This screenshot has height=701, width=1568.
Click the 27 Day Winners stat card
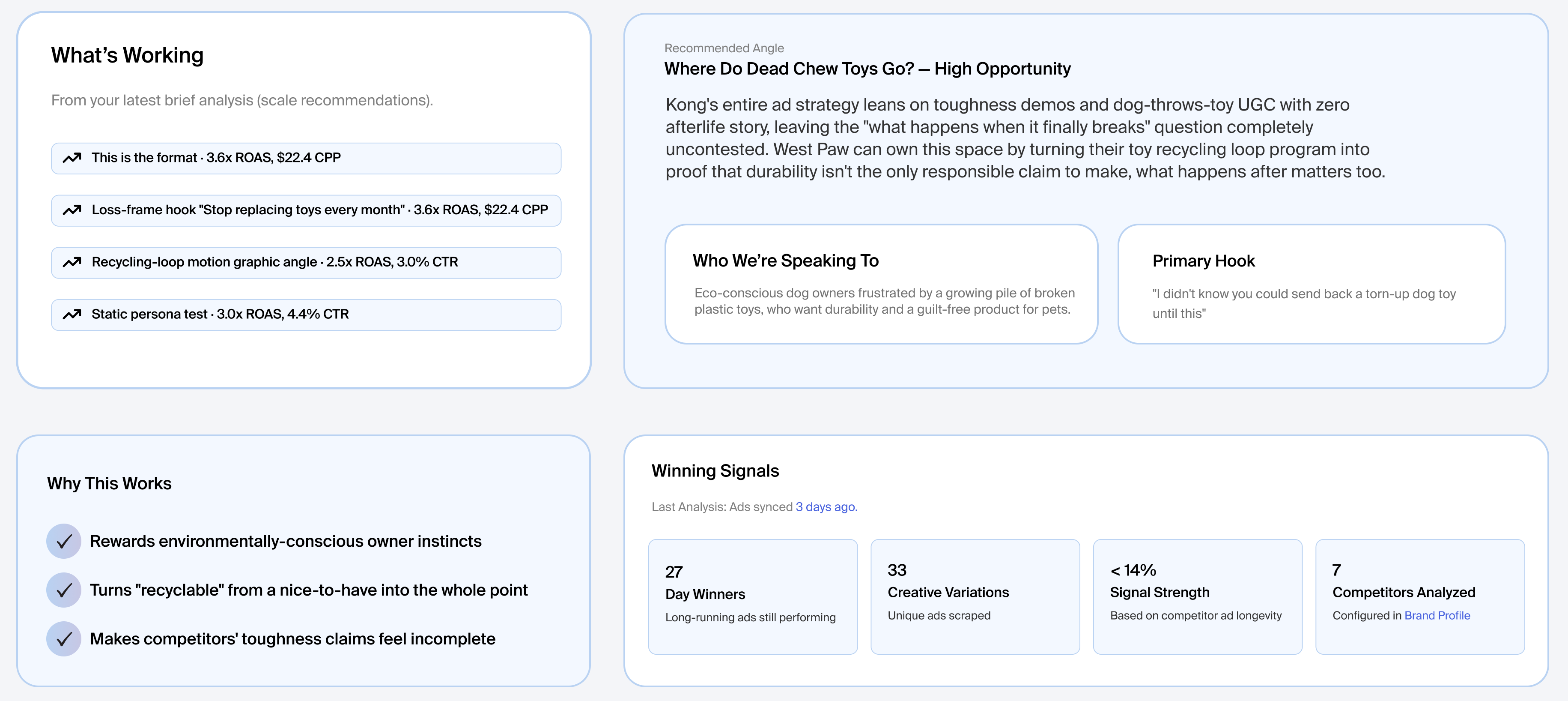753,597
